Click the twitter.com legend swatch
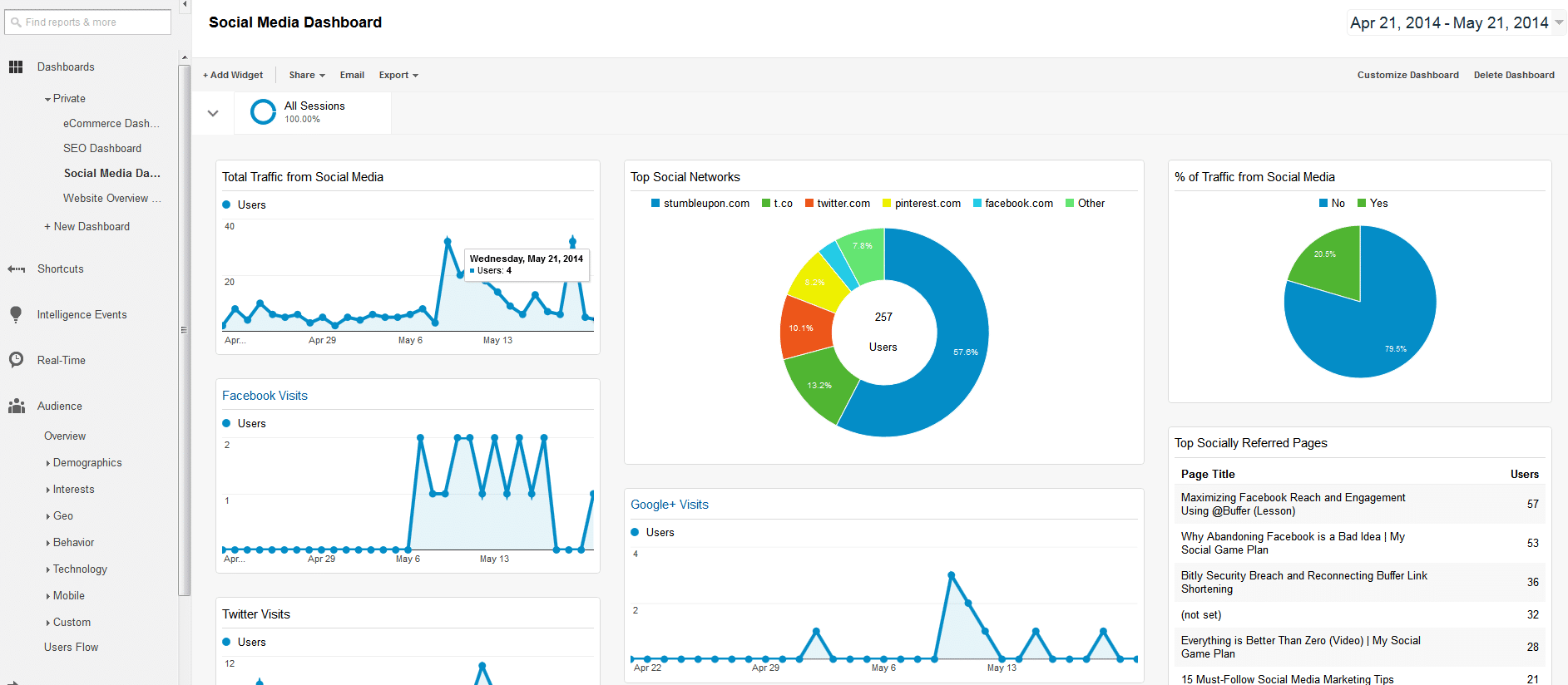Screen dimensions: 1568x685 (x=809, y=203)
